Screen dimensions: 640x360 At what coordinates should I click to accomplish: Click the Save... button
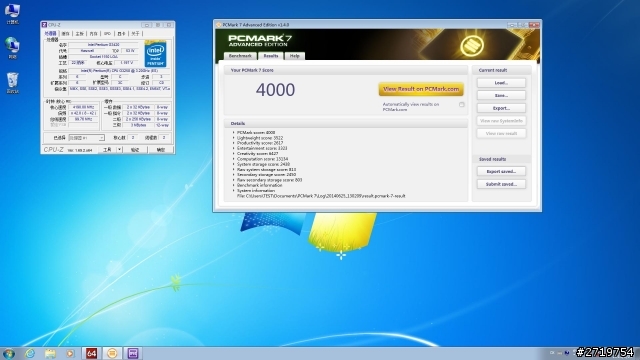click(501, 96)
